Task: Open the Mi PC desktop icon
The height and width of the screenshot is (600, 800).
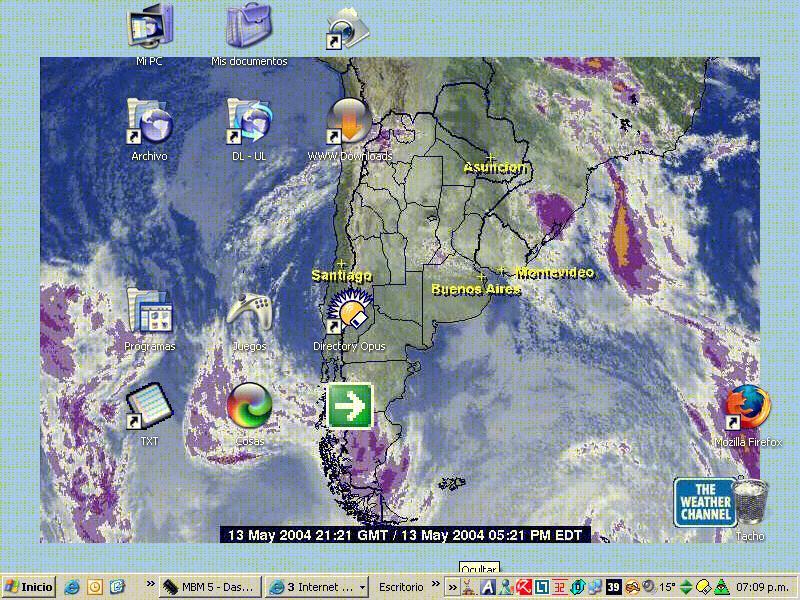Action: pos(150,28)
